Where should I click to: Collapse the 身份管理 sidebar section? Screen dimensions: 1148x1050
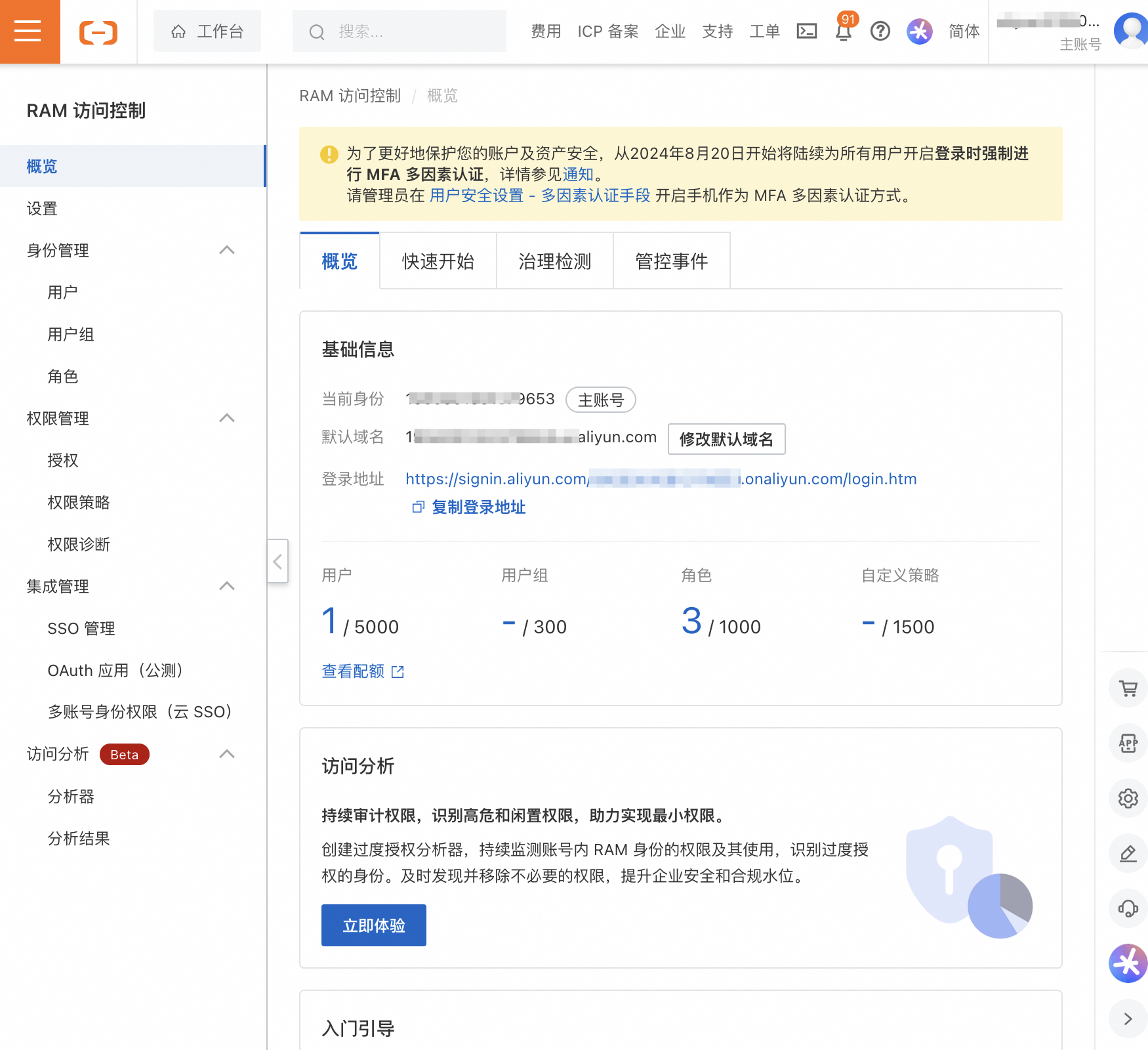(x=227, y=250)
